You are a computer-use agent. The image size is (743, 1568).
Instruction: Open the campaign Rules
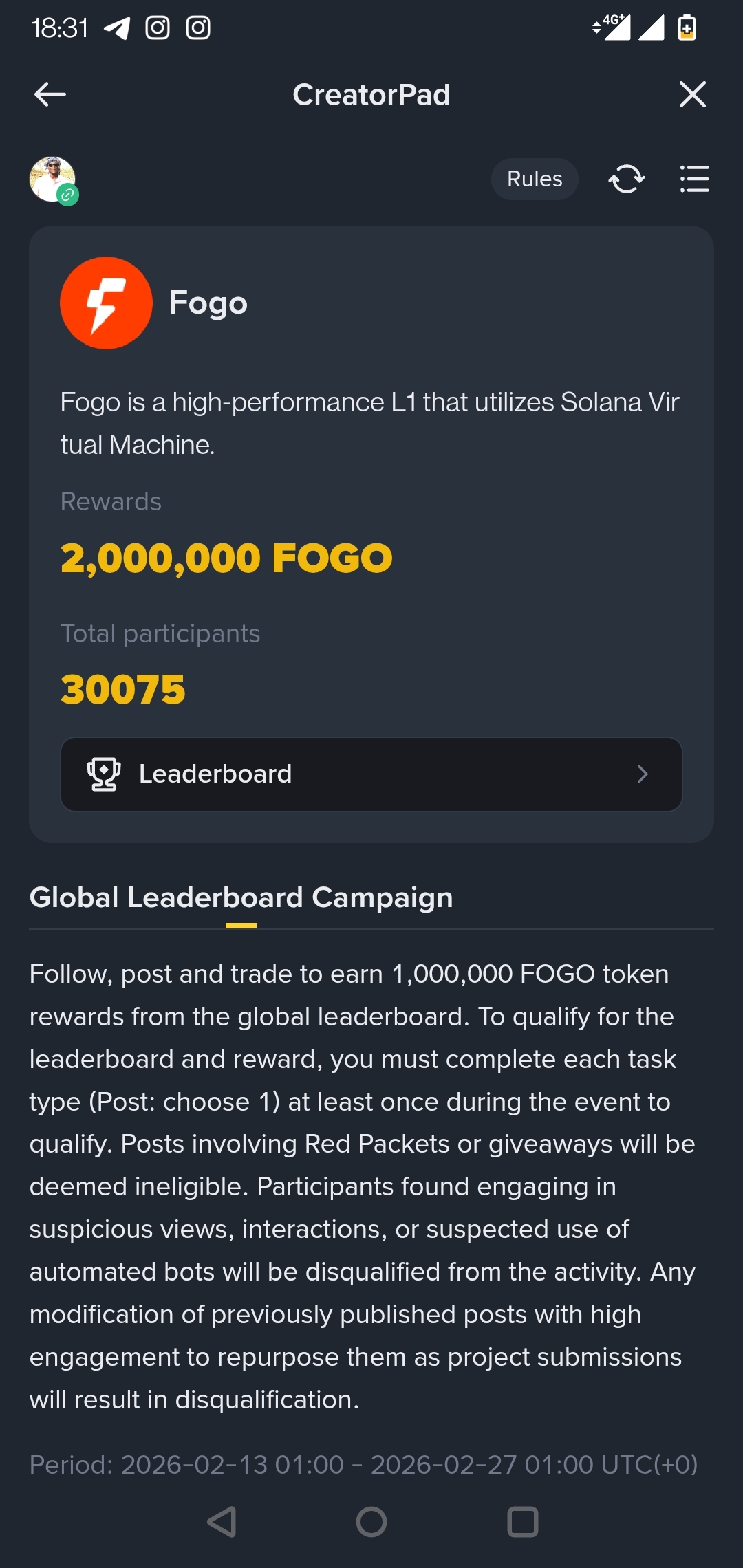(535, 179)
